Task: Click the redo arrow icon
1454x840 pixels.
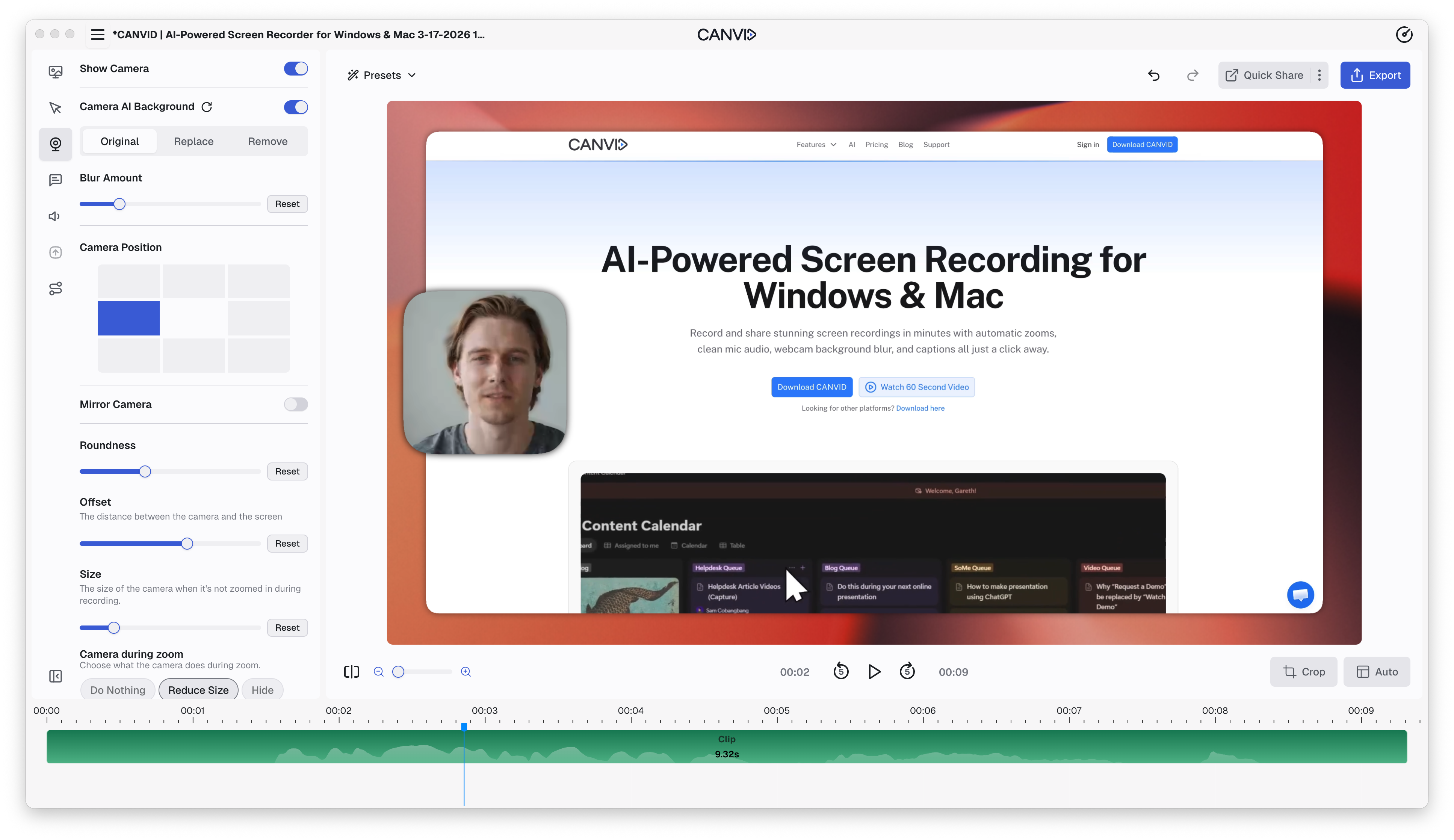Action: coord(1192,75)
